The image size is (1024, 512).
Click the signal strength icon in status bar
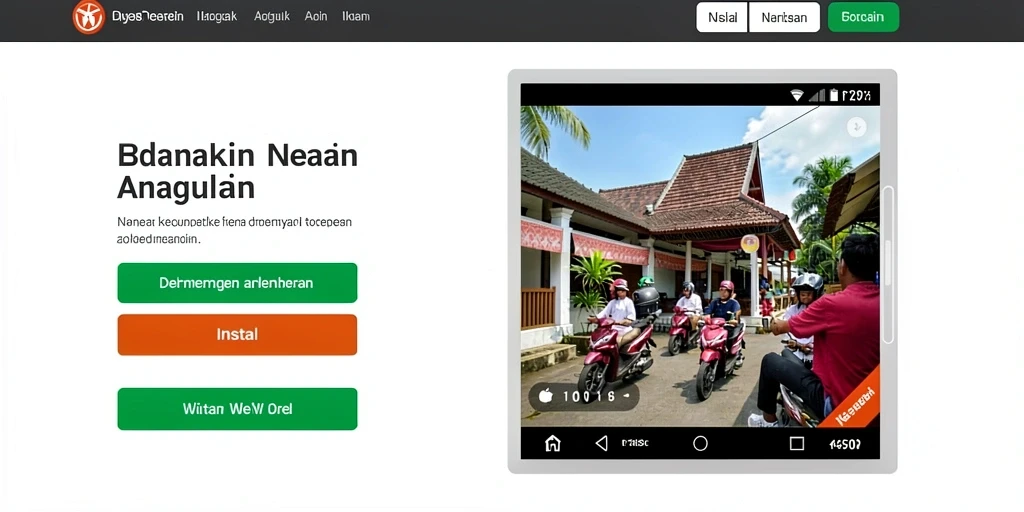pos(816,95)
